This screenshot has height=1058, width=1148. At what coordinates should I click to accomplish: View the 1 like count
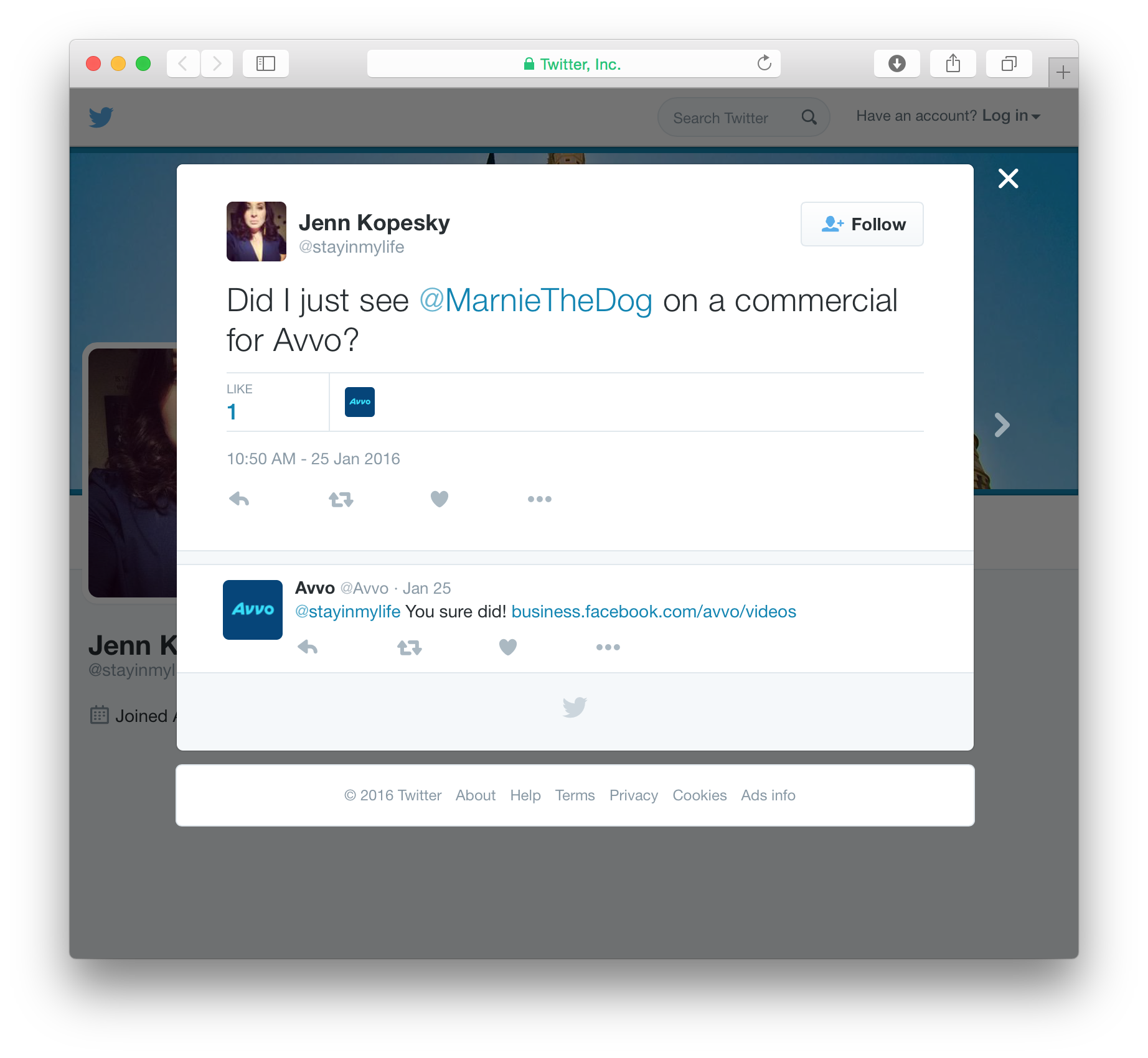pos(232,412)
